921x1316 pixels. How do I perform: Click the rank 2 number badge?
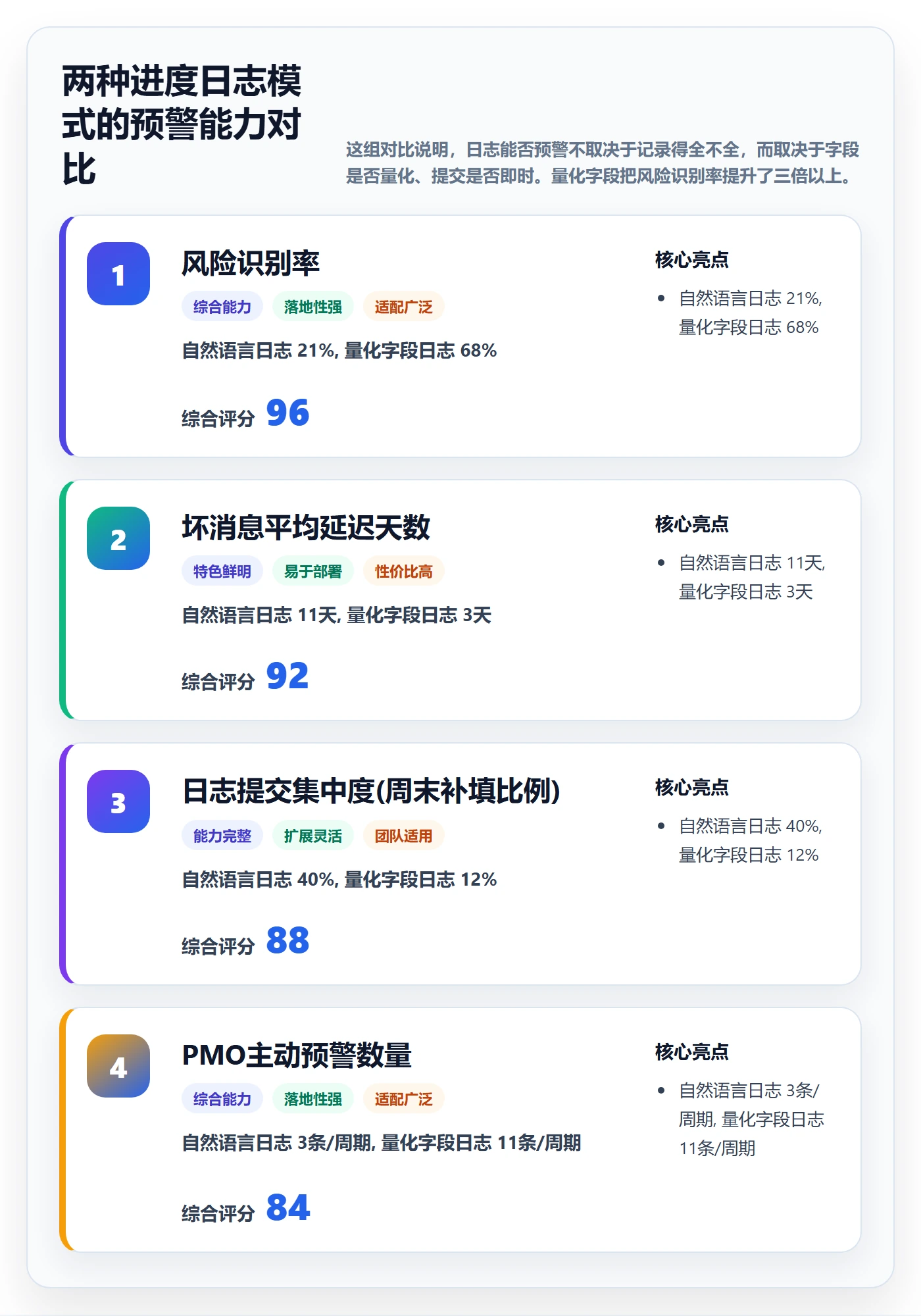118,538
